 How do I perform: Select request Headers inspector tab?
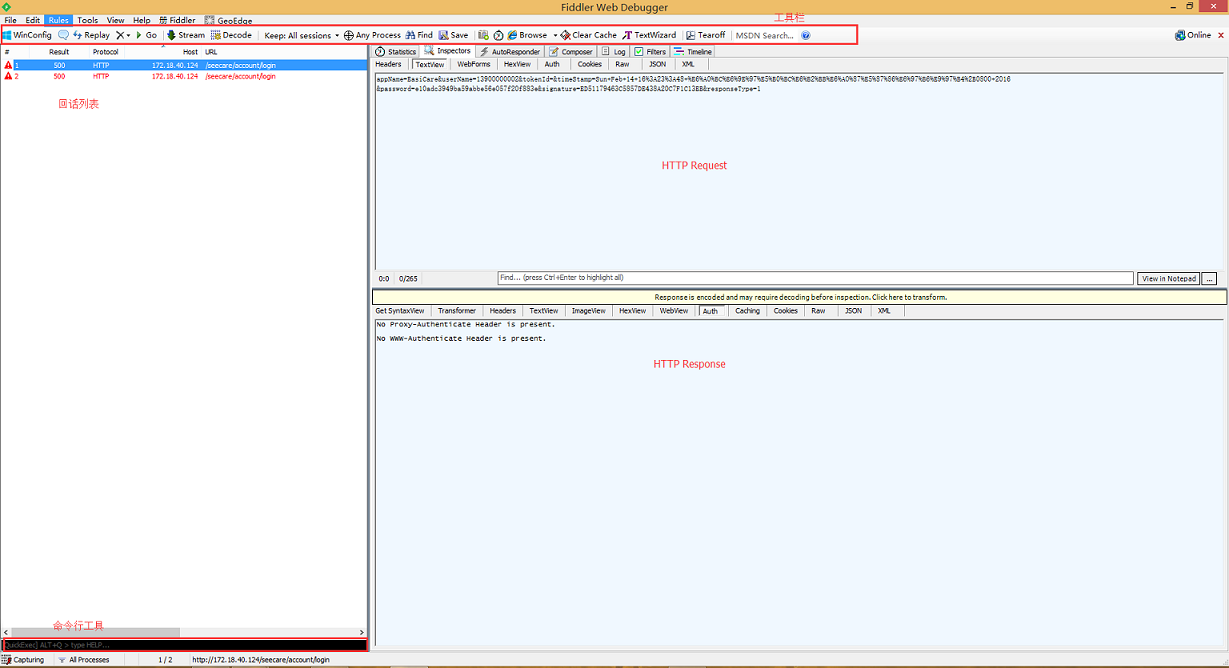click(x=388, y=64)
